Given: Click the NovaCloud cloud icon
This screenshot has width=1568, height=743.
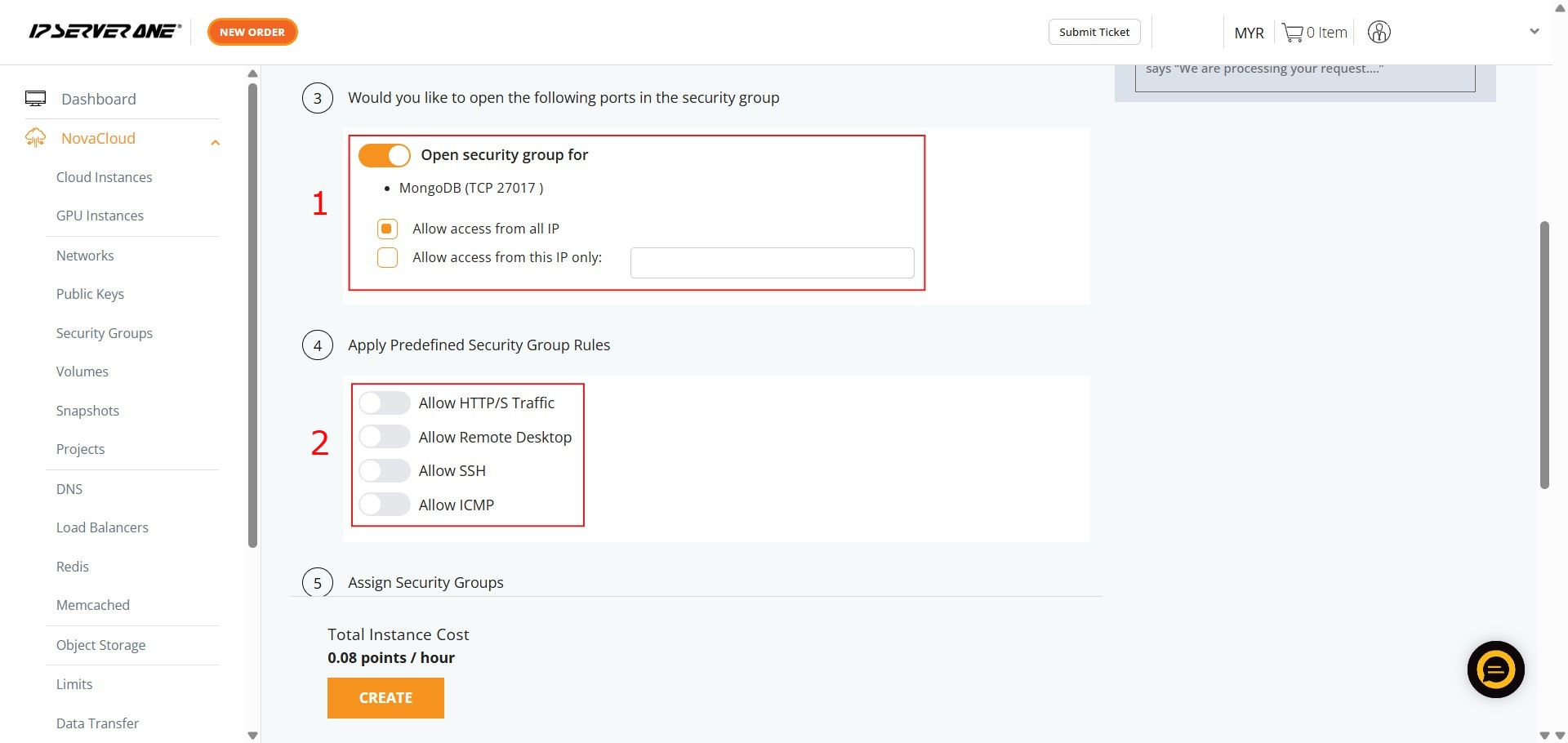Looking at the screenshot, I should tap(36, 138).
